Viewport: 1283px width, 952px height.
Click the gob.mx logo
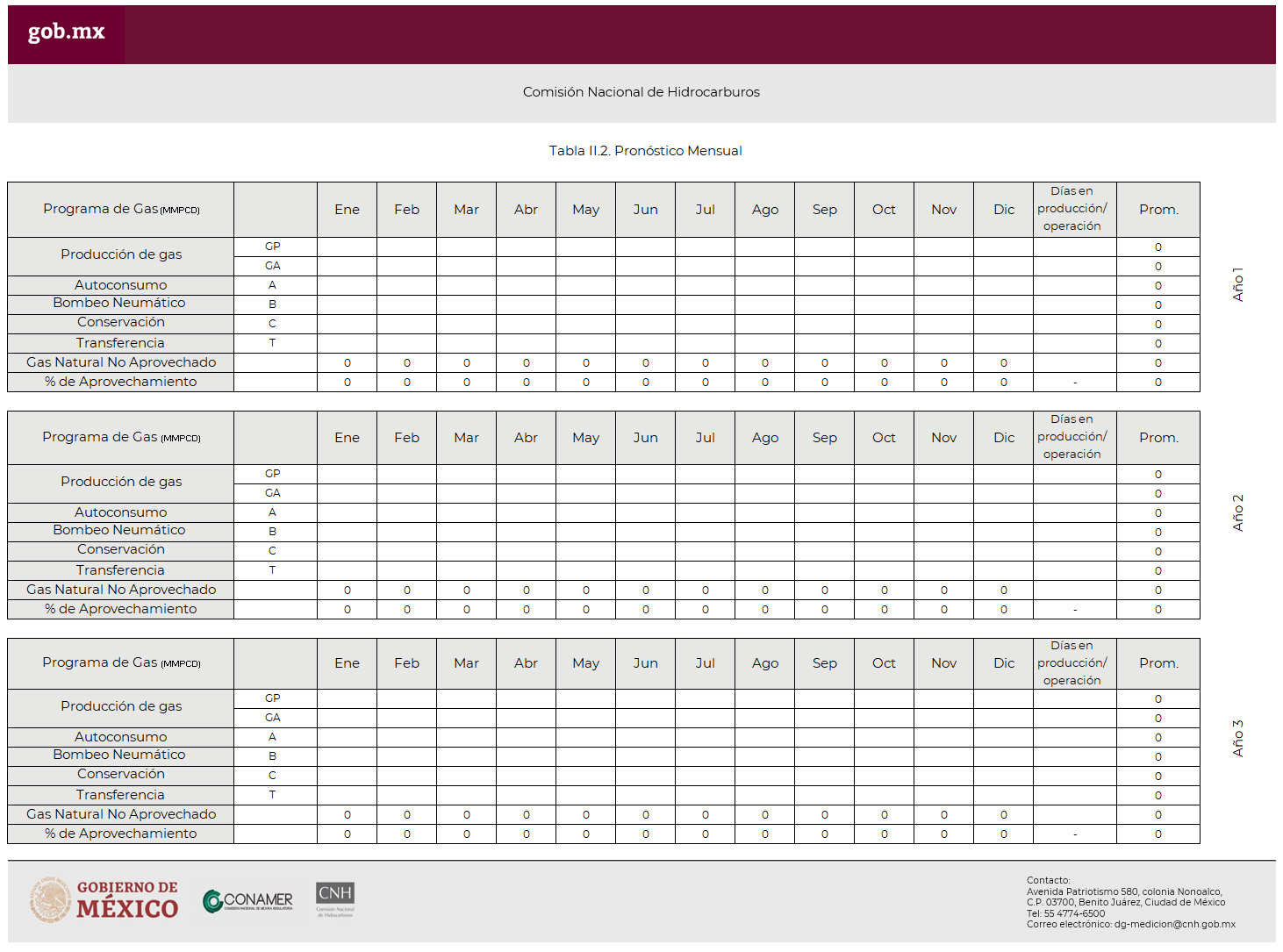click(x=66, y=32)
